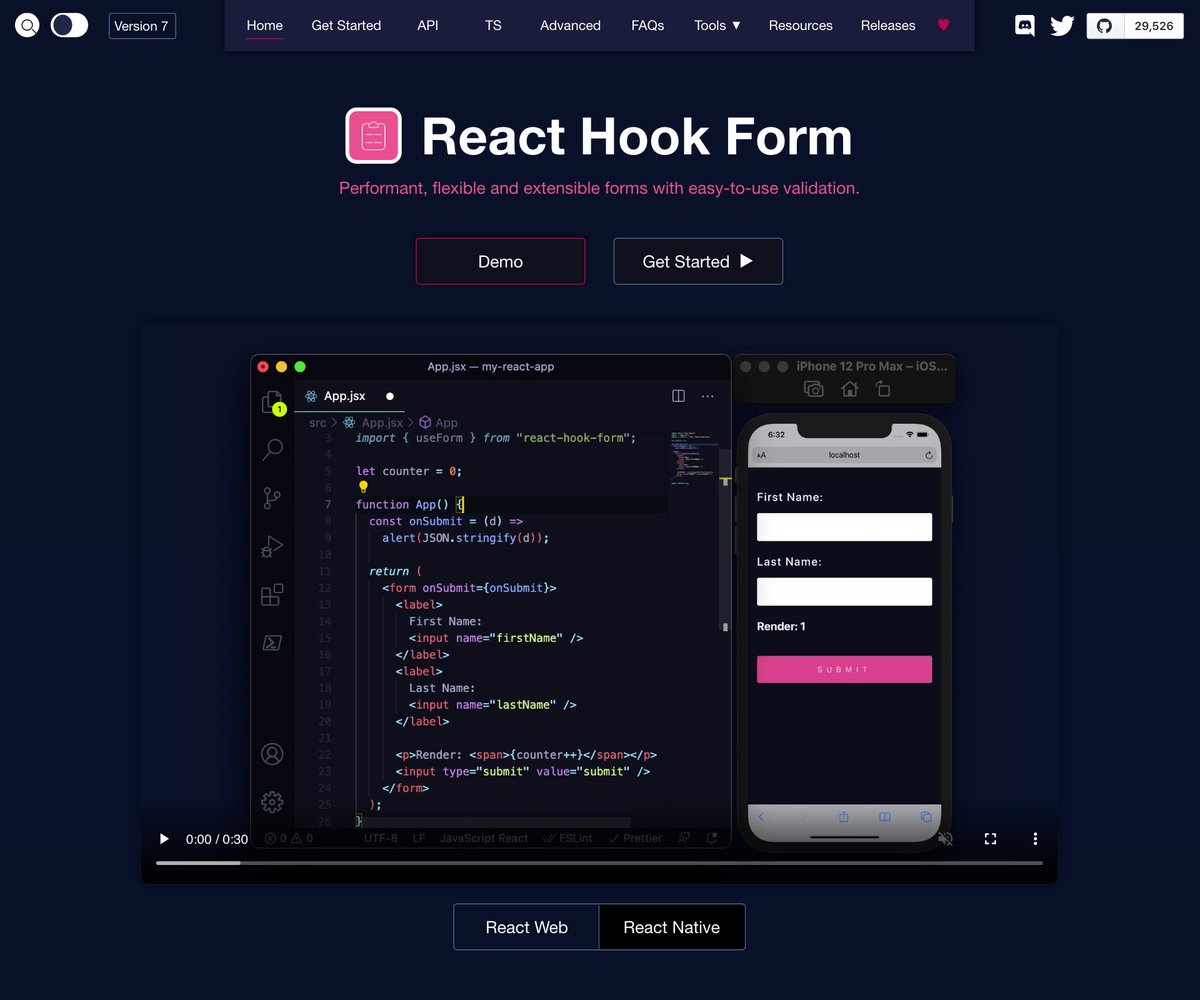Viewport: 1200px width, 1000px height.
Task: Open Source Control icon in VS Code
Action: [x=272, y=498]
